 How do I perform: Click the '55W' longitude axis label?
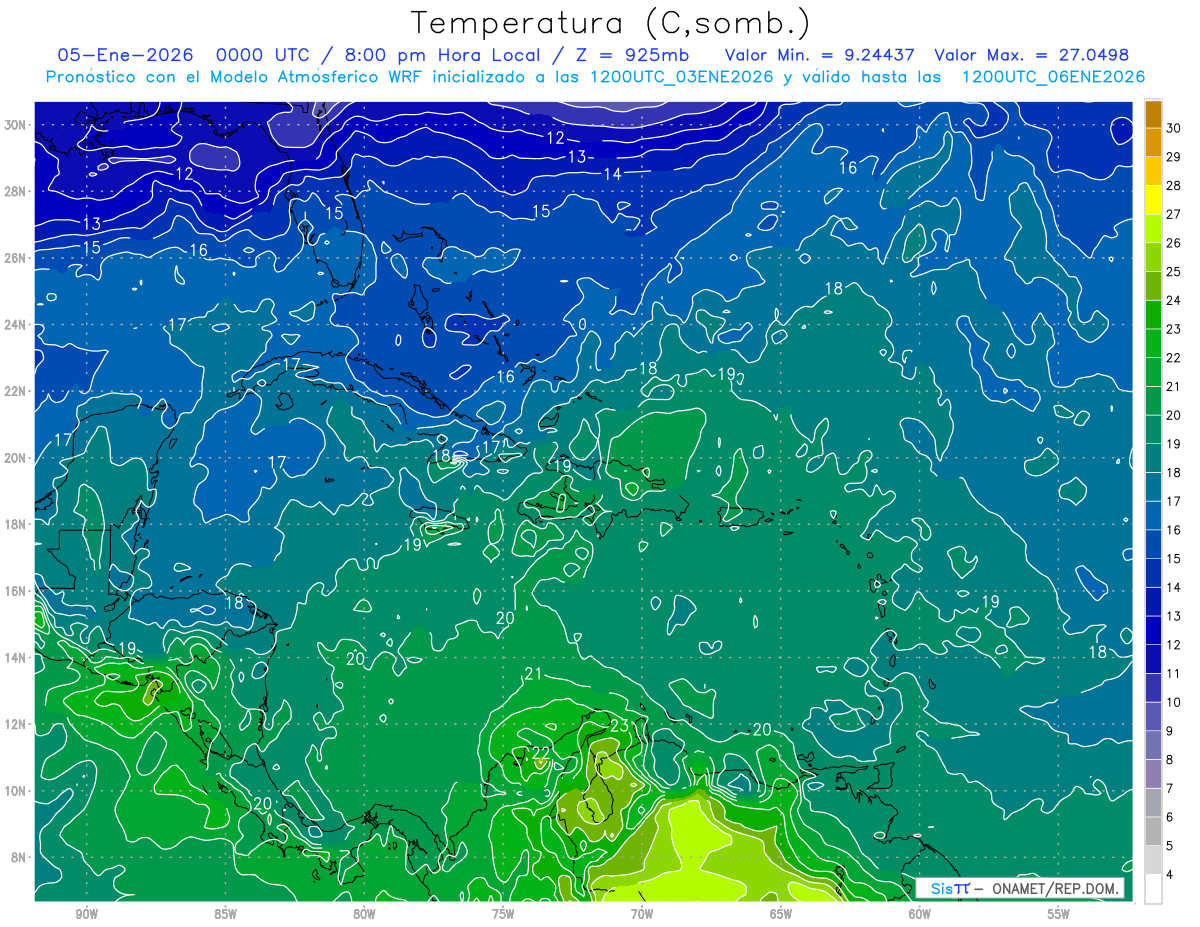(x=1058, y=914)
